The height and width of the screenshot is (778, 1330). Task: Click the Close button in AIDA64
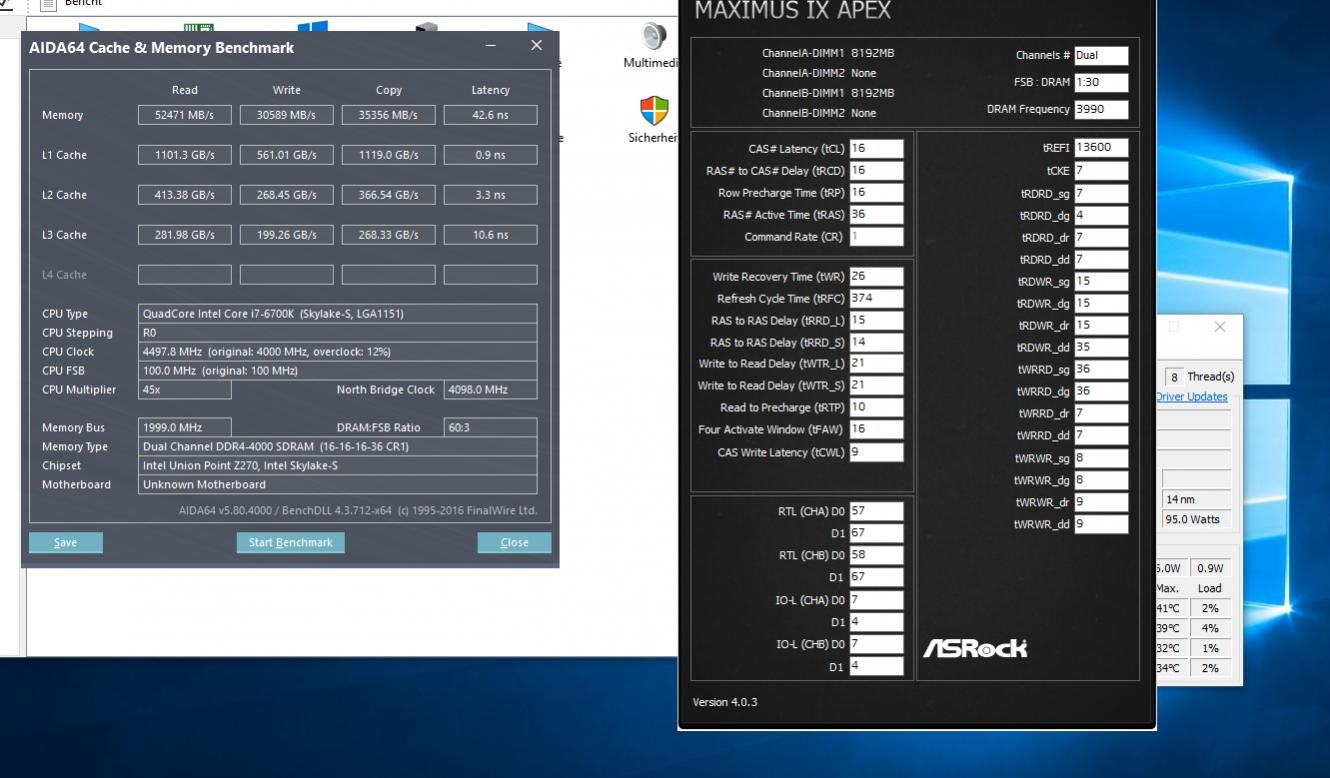[514, 542]
